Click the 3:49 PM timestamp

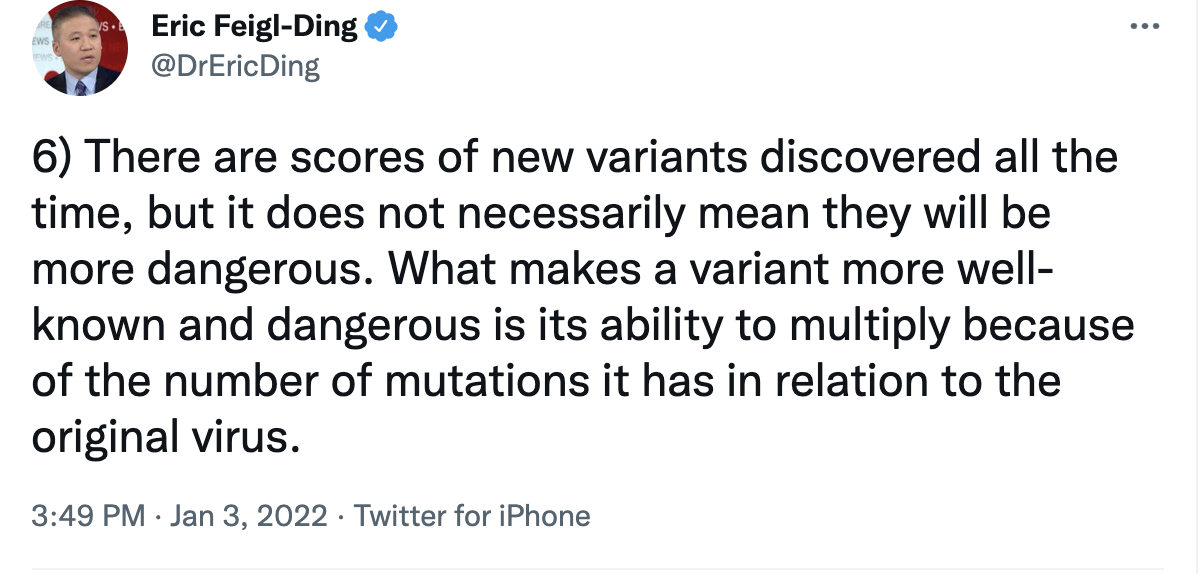pyautogui.click(x=89, y=516)
